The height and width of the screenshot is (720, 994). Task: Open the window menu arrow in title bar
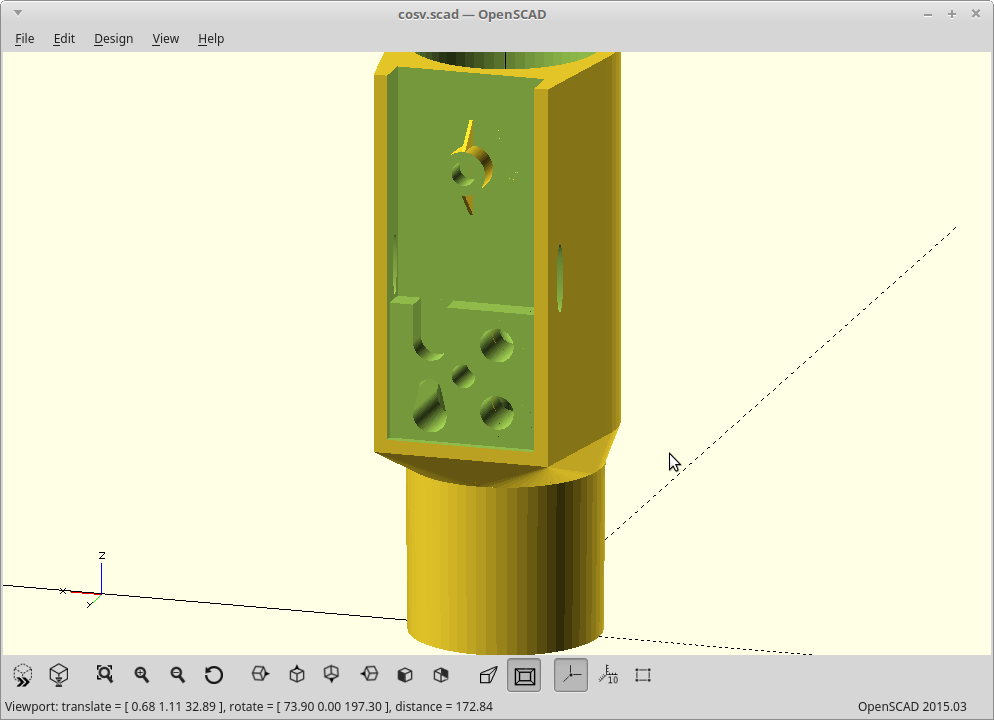(x=17, y=14)
